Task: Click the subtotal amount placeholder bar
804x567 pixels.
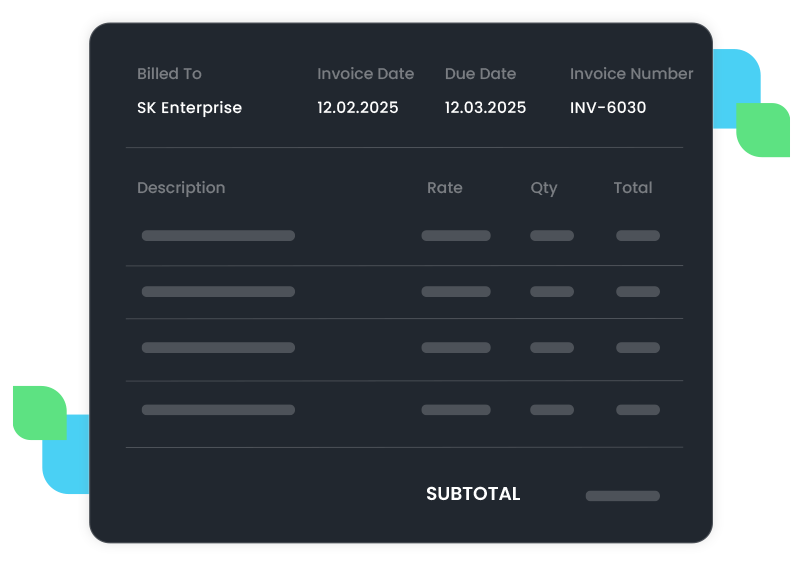Action: 622,496
